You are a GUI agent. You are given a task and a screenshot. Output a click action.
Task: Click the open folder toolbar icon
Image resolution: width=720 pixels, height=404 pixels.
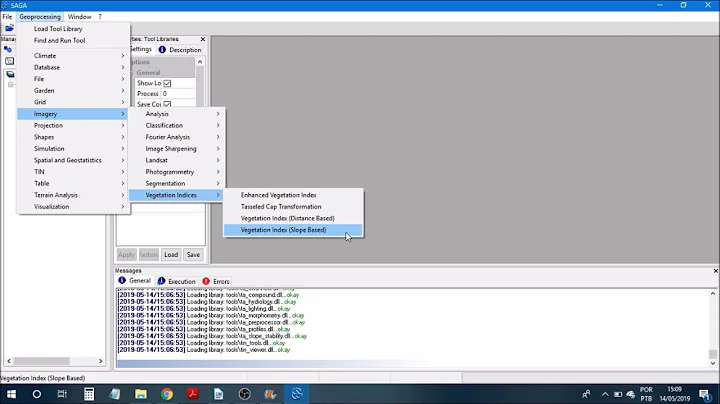[x=9, y=28]
